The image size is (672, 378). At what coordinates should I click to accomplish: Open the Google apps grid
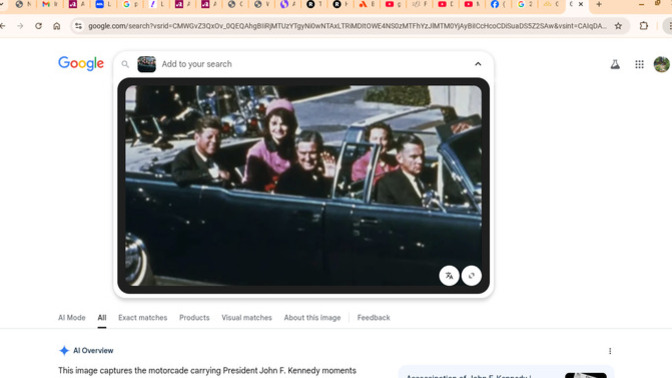coord(639,64)
